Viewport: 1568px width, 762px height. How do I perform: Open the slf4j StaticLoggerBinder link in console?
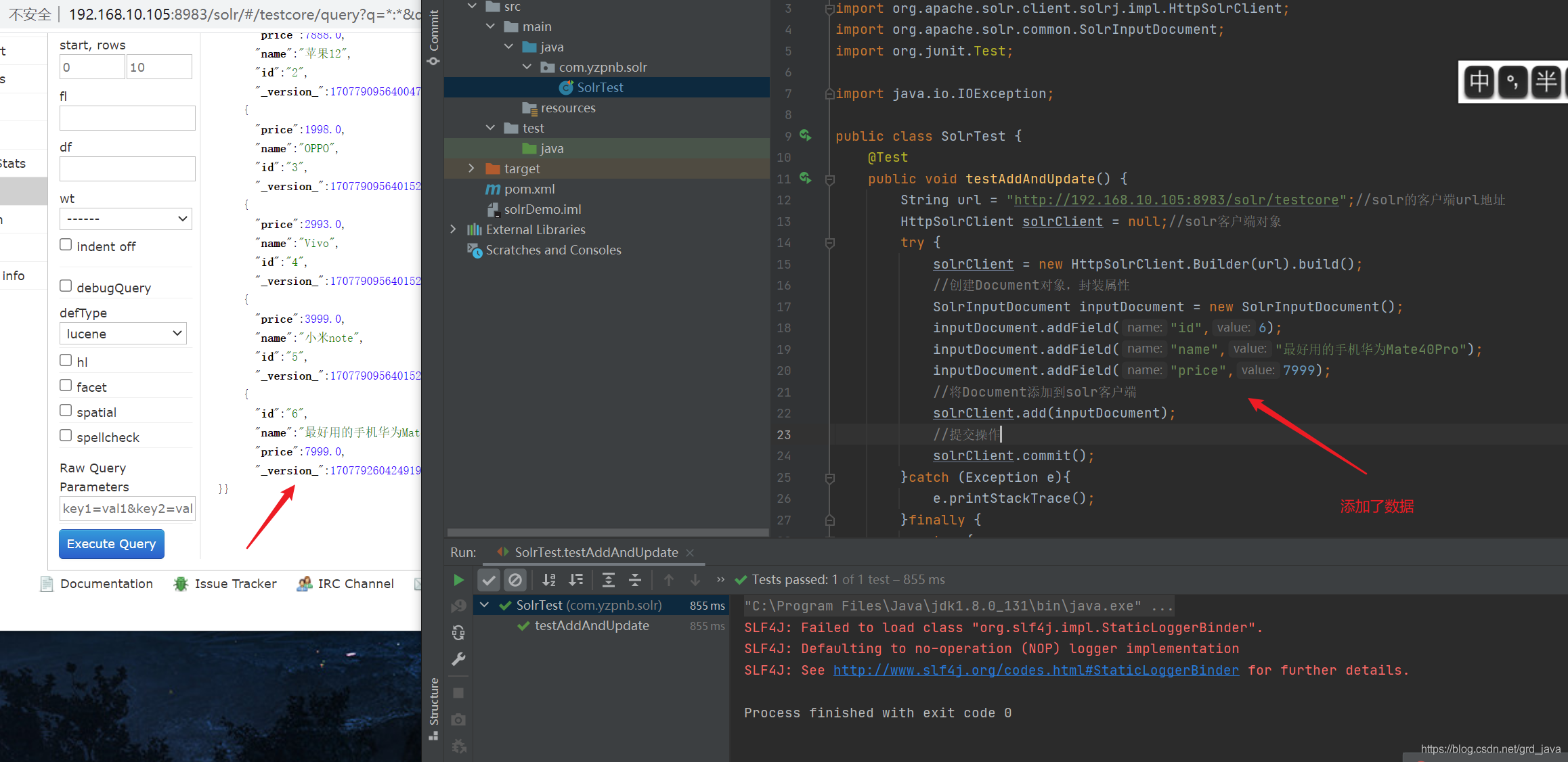pos(1036,670)
